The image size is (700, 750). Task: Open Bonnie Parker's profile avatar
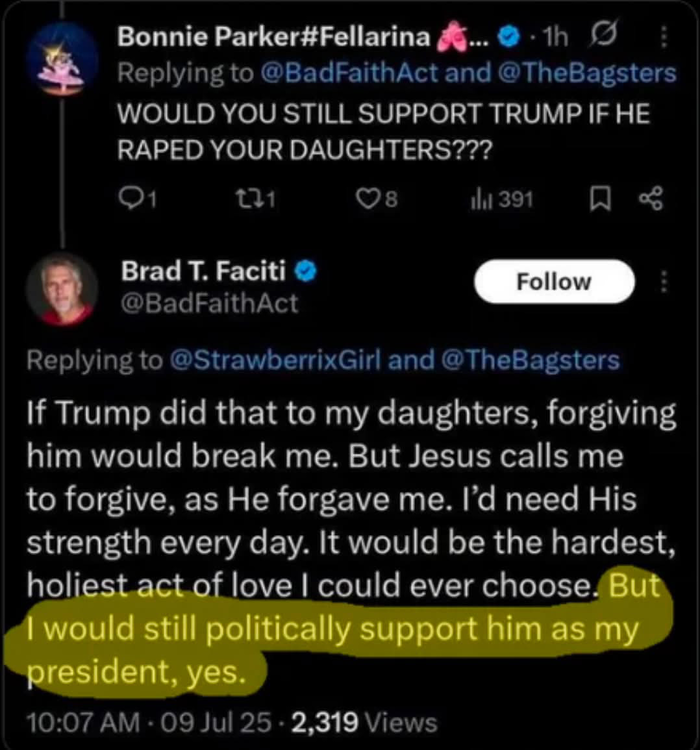coord(62,59)
